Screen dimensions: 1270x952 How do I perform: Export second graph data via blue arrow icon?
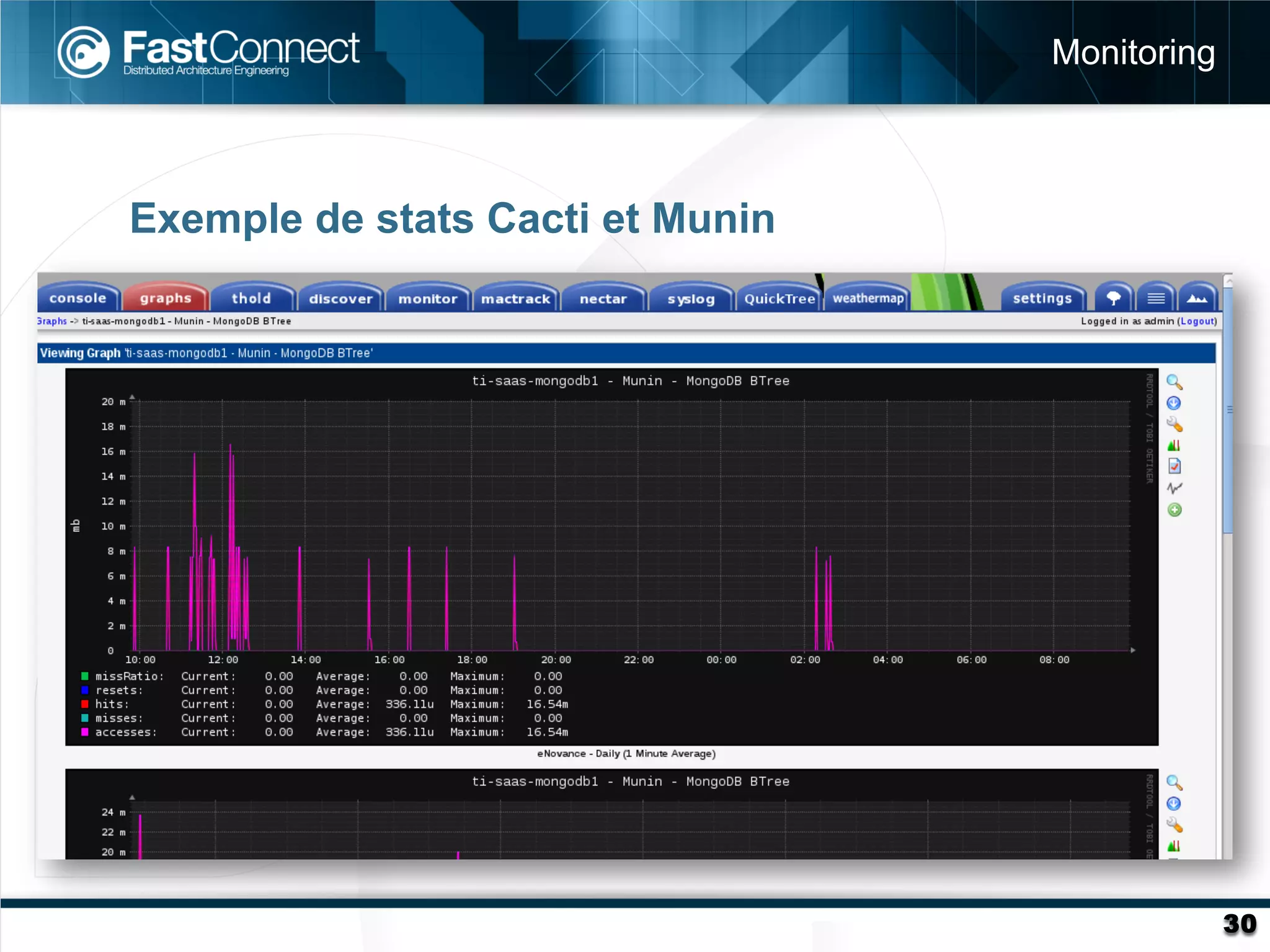click(1174, 804)
